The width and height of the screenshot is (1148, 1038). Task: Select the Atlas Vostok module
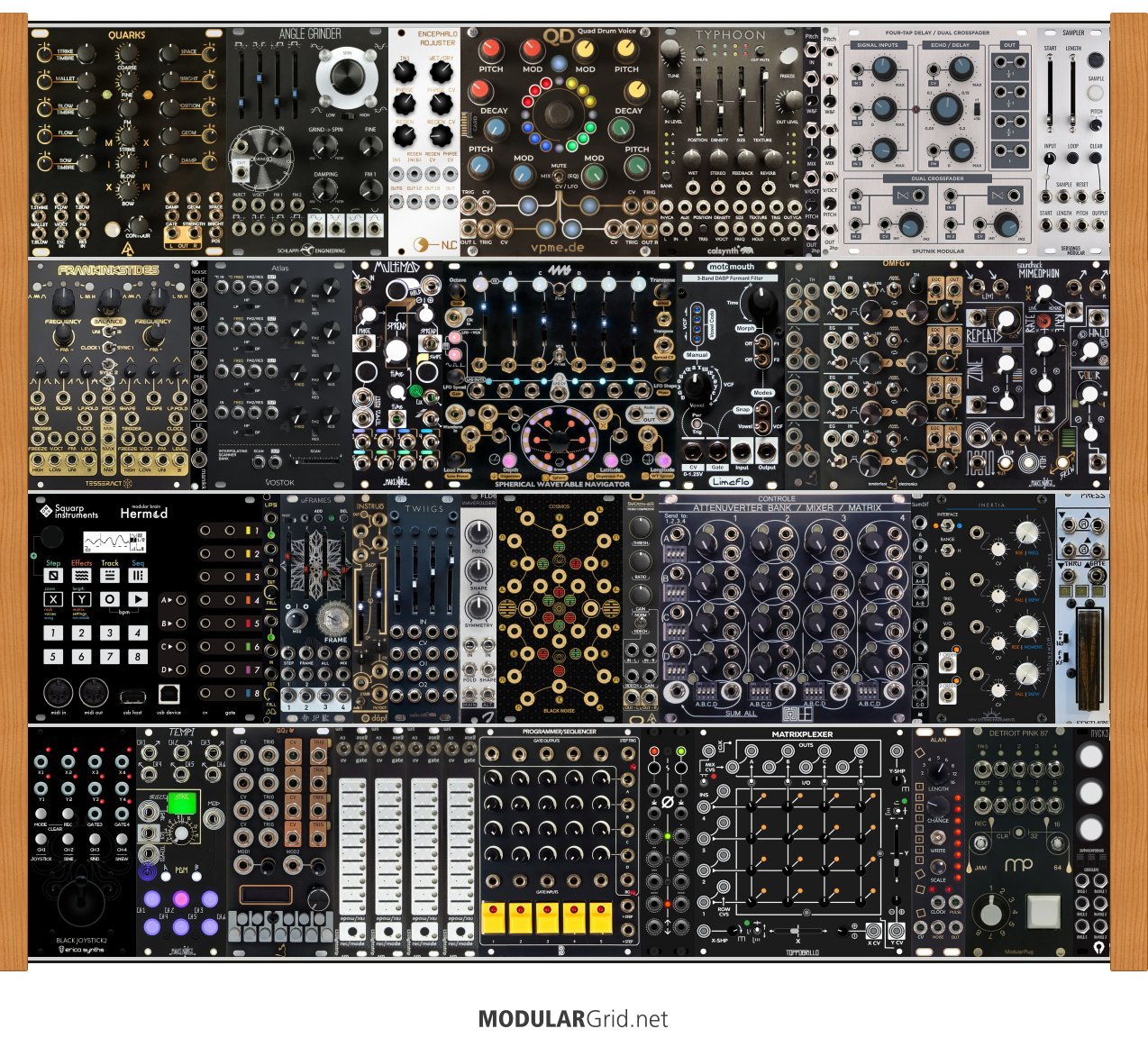click(279, 376)
